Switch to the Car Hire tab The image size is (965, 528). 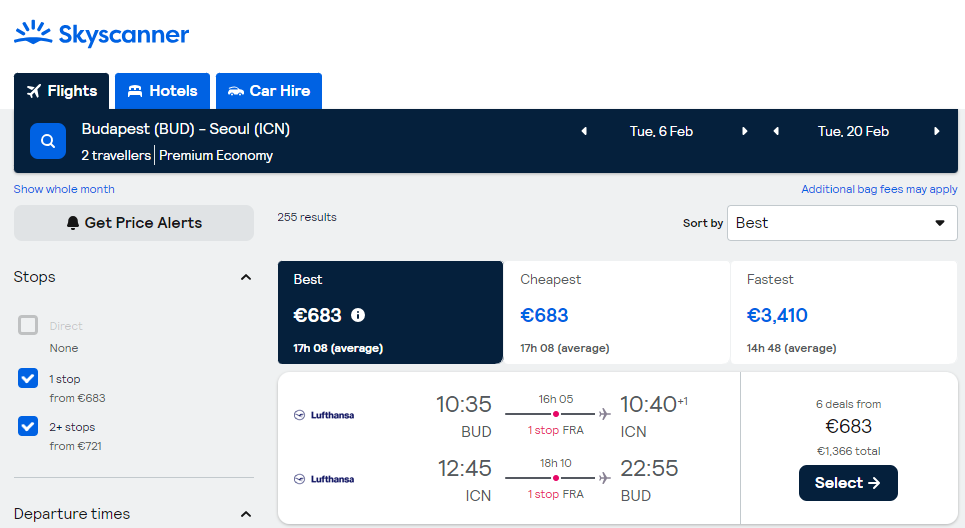click(269, 91)
